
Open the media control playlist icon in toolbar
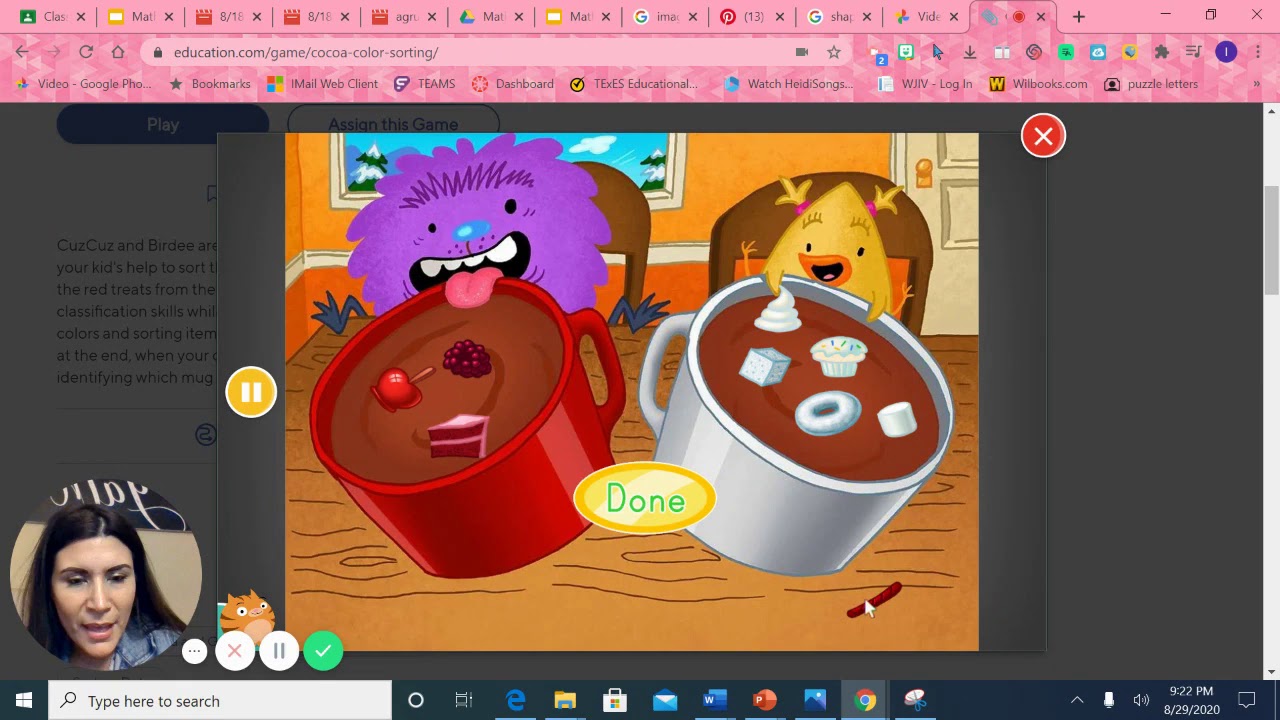tap(1193, 52)
